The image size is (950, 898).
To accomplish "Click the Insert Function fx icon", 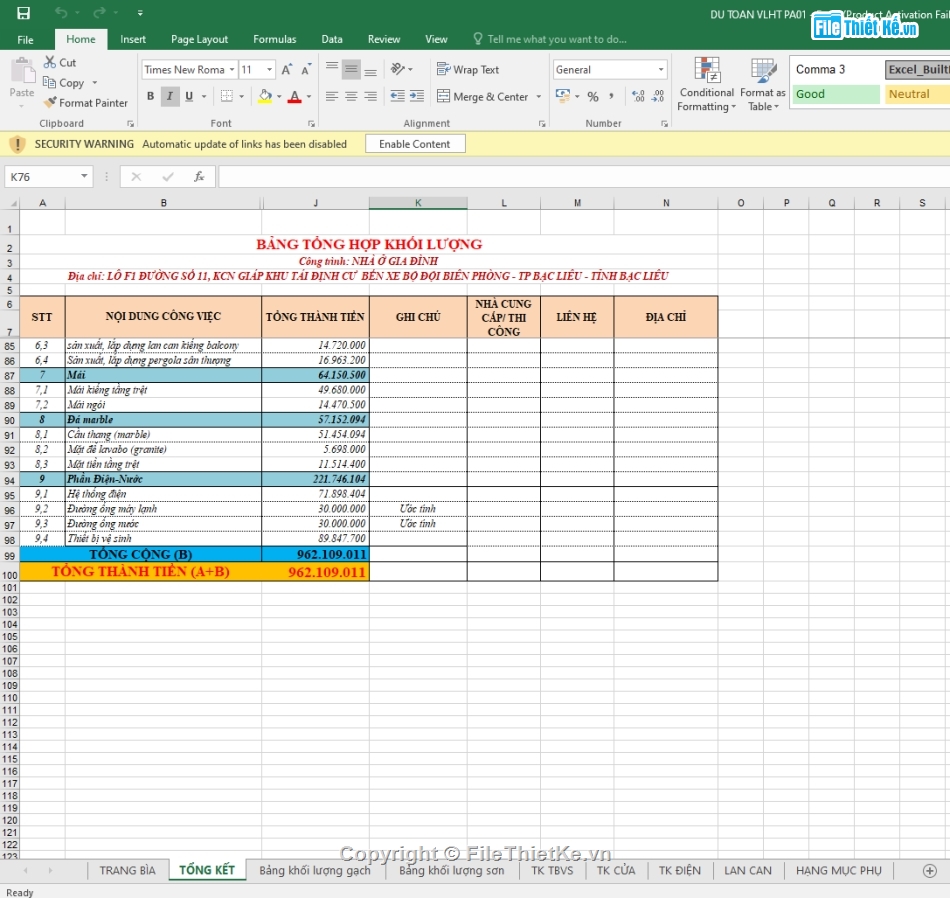I will tap(199, 176).
